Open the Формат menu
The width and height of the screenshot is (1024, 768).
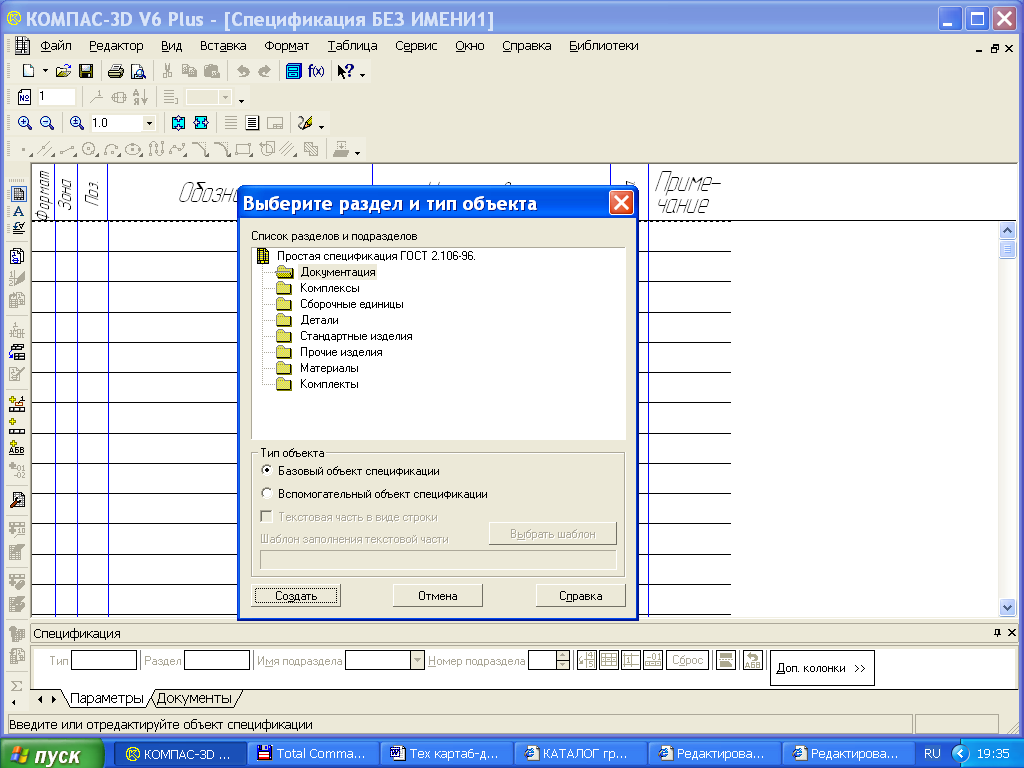tap(287, 46)
